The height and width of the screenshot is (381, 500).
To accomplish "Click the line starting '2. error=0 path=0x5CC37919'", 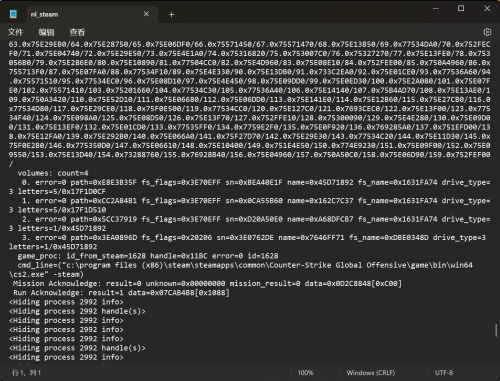I will pyautogui.click(x=256, y=219).
